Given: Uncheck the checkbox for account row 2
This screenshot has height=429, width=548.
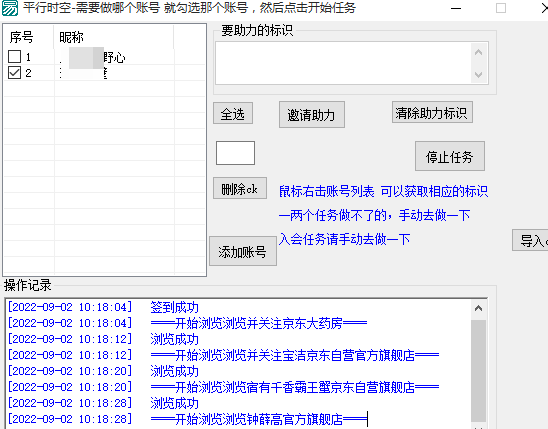Looking at the screenshot, I should tap(14, 73).
